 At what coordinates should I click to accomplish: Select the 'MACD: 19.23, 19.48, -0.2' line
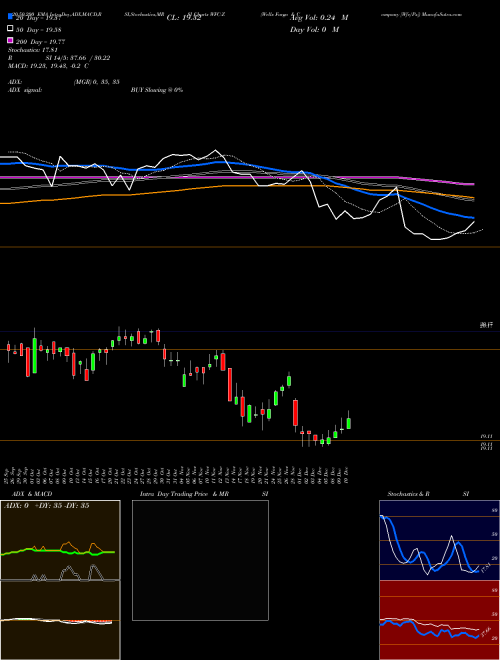tap(48, 66)
